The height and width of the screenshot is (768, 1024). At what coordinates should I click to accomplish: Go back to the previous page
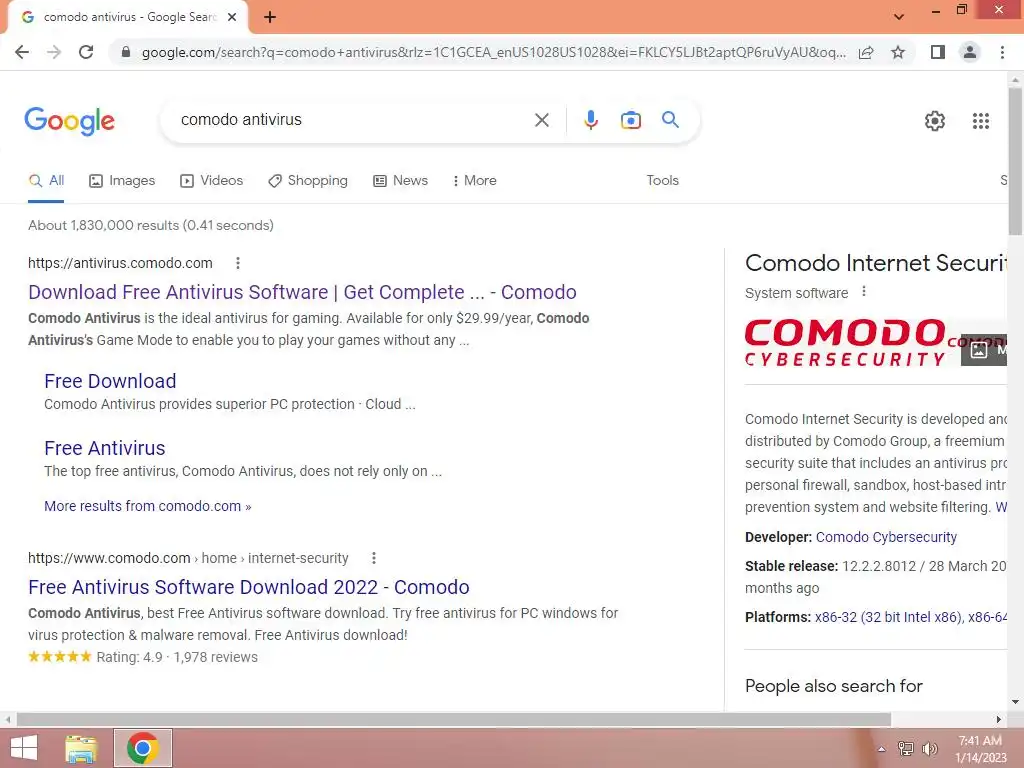(x=22, y=52)
